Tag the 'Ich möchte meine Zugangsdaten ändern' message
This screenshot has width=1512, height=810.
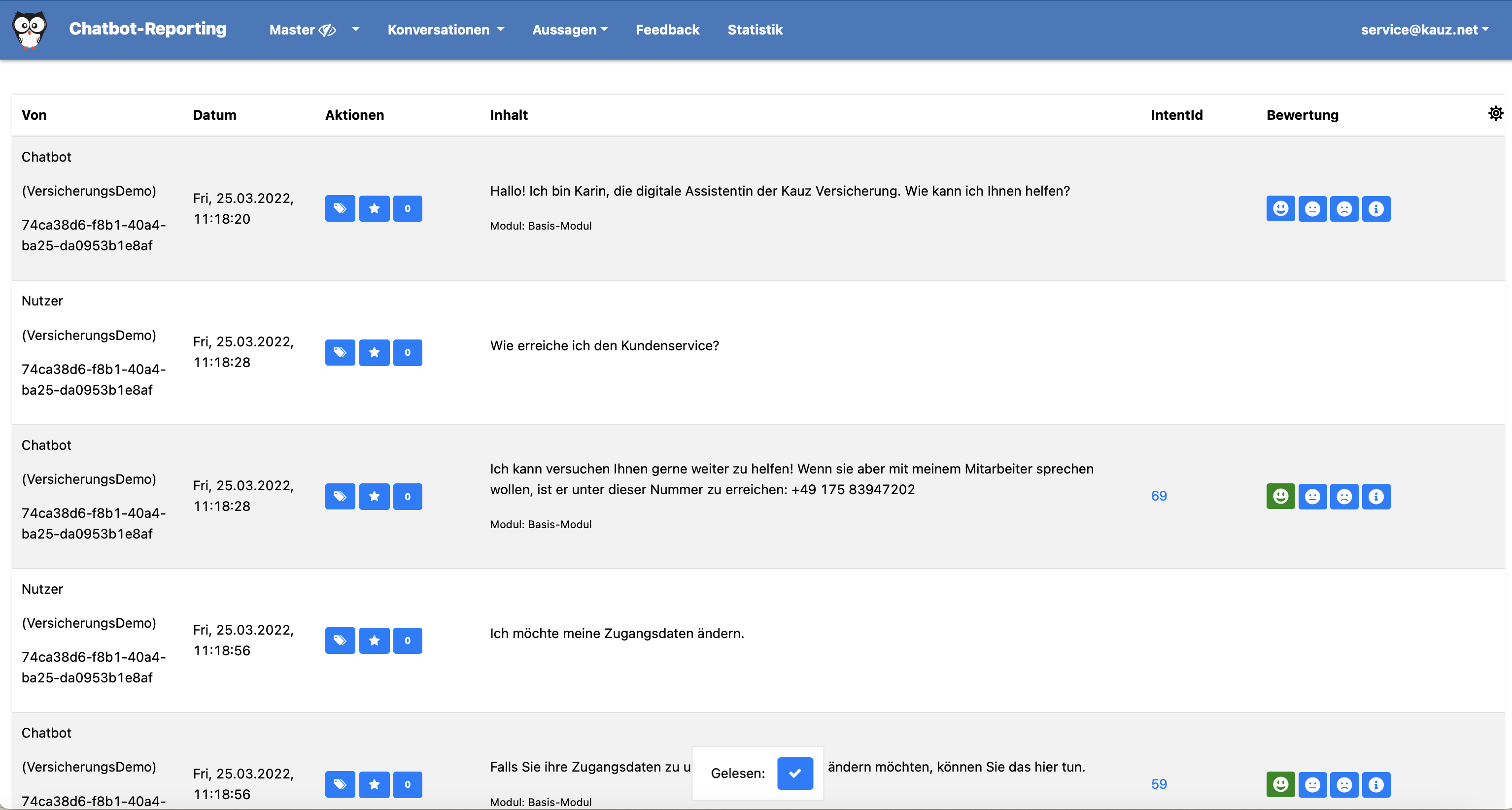(x=340, y=641)
